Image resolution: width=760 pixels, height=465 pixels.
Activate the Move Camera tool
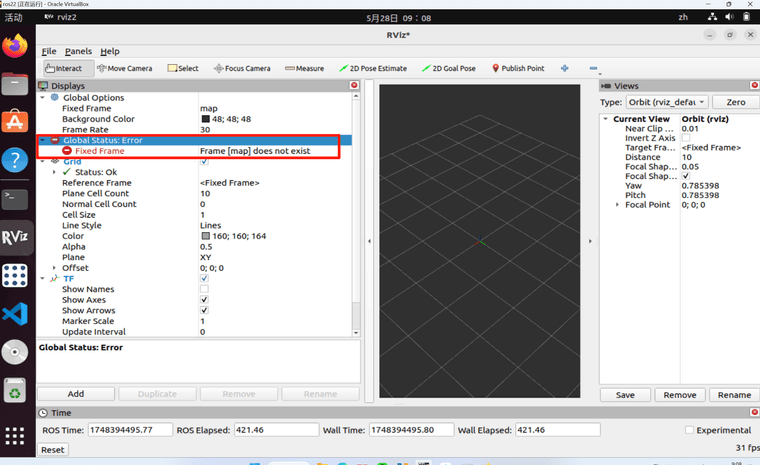coord(125,68)
